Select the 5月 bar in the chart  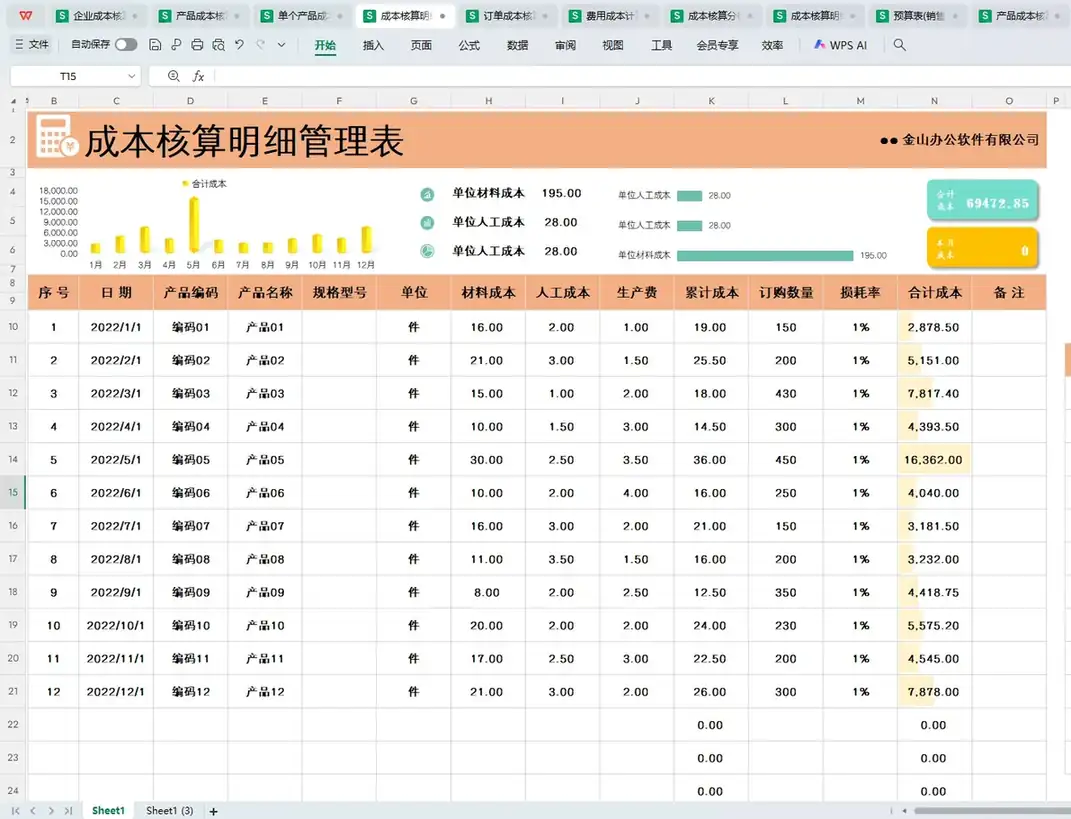(x=194, y=224)
